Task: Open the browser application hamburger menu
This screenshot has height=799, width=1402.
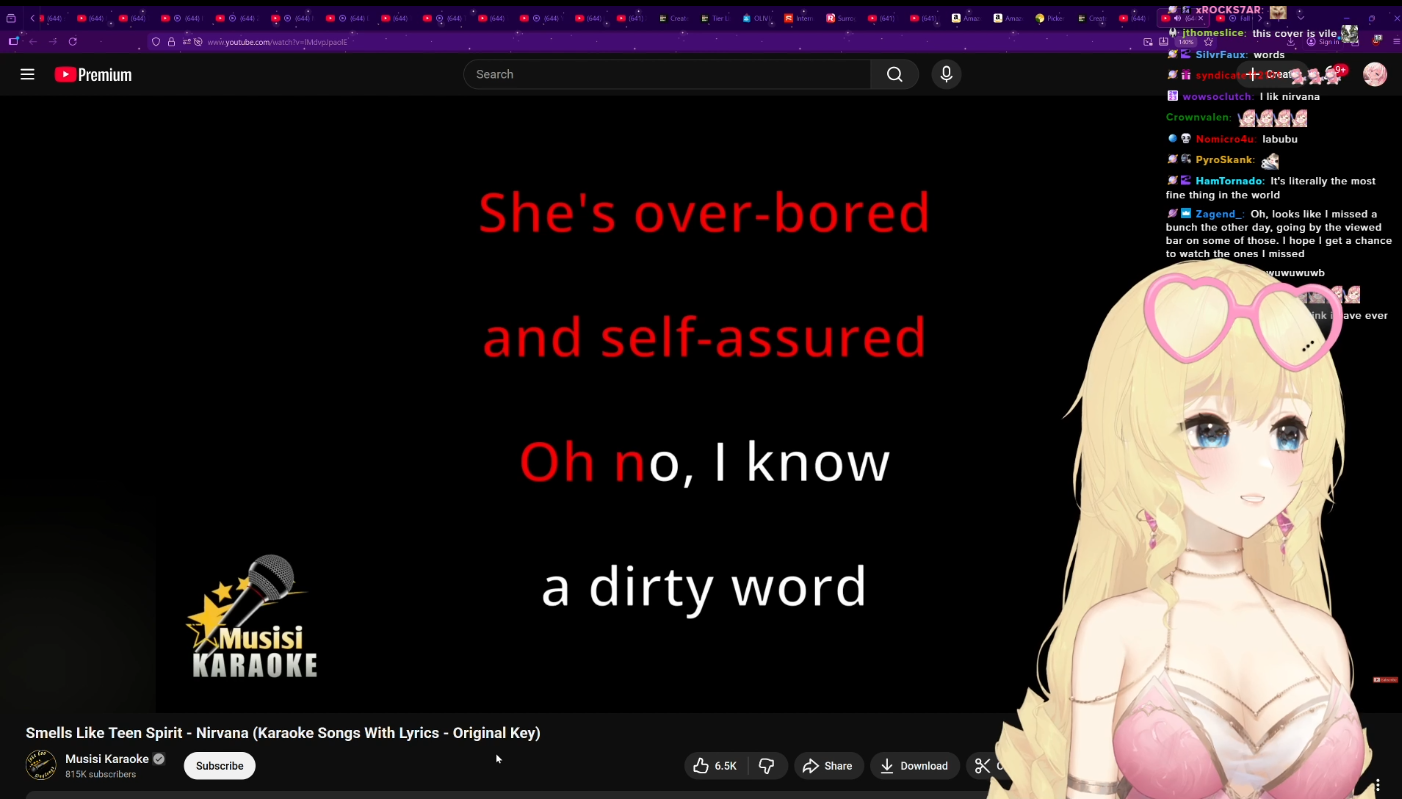Action: 1396,42
